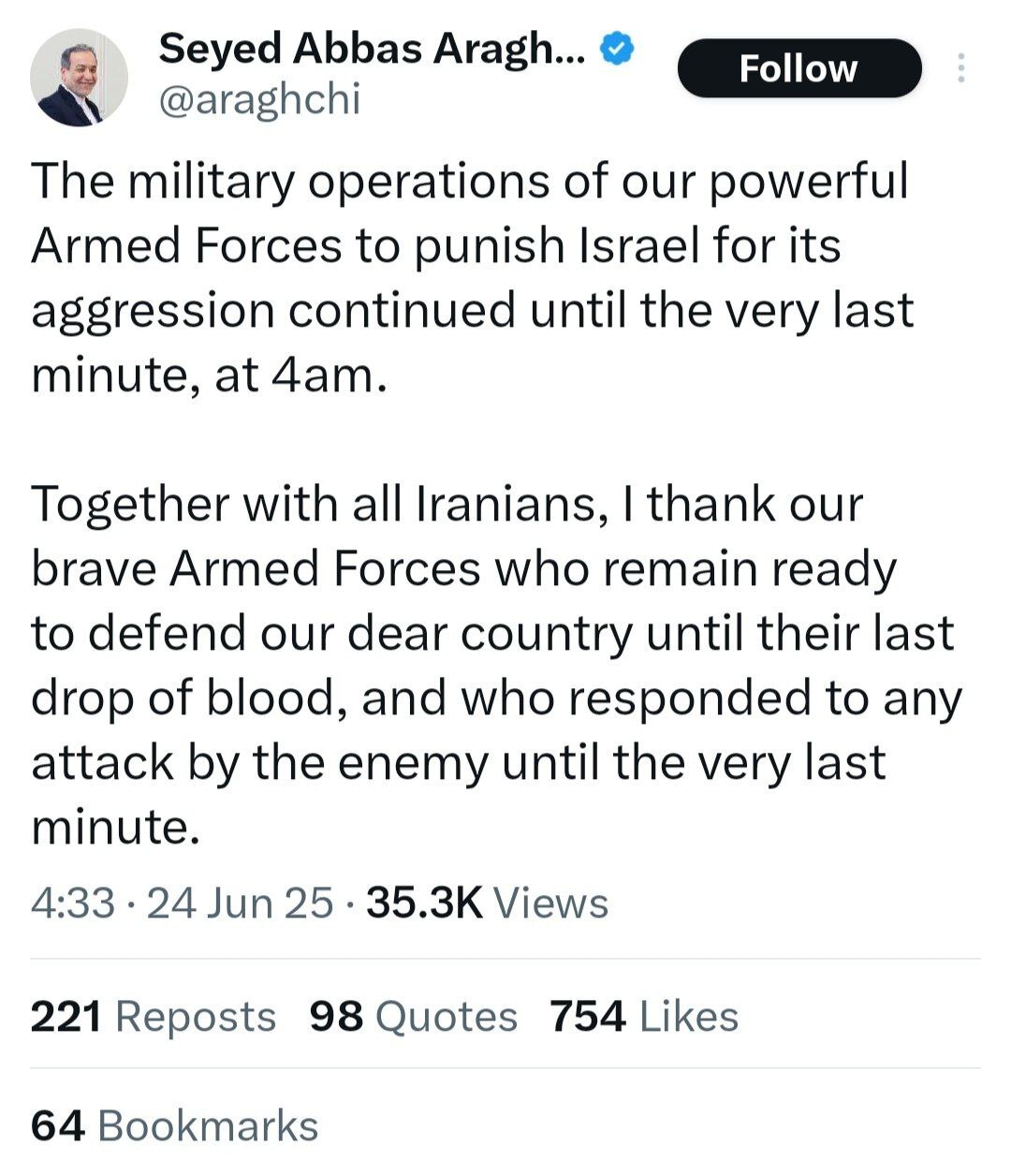This screenshot has height=1176, width=1011.
Task: Open Seyed Abbas Araghchi's profile picture
Action: click(x=80, y=77)
